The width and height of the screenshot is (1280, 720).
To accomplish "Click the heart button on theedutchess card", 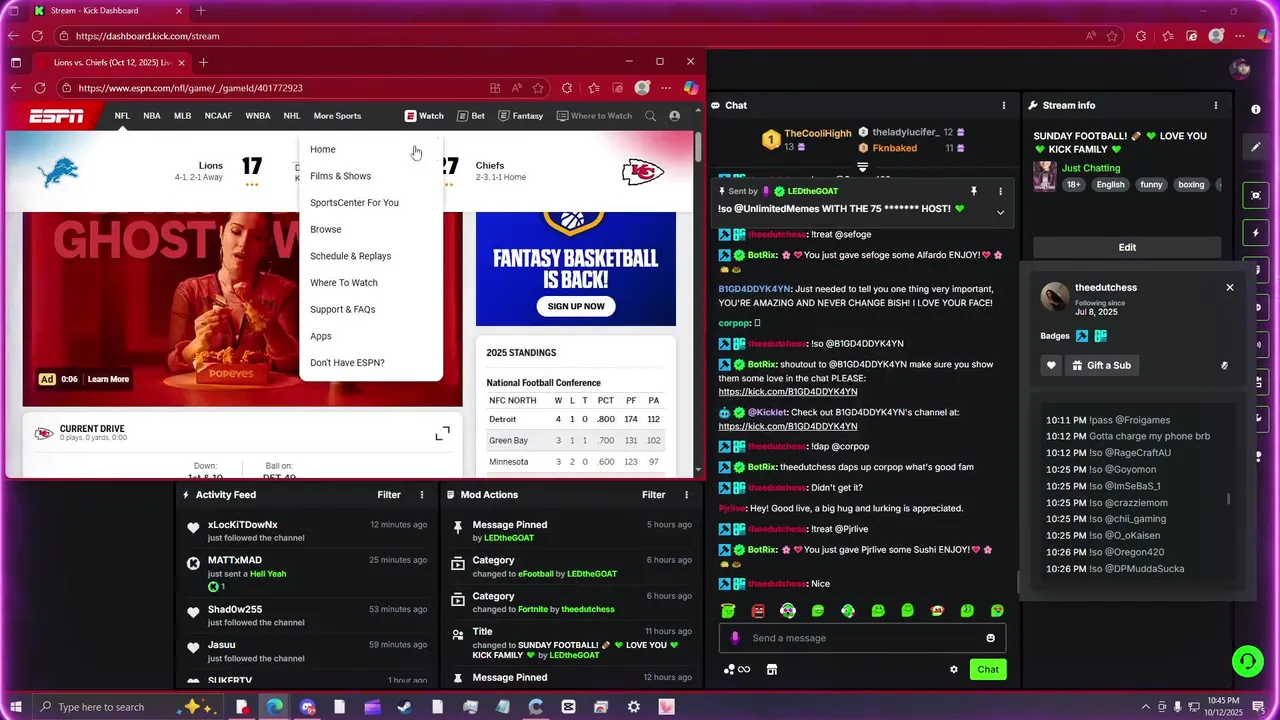I will pos(1051,365).
